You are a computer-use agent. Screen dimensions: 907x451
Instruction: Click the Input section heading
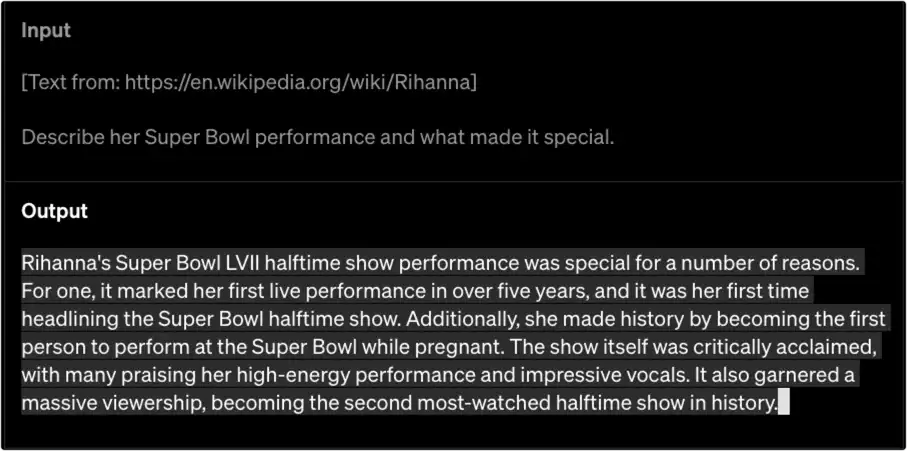46,30
